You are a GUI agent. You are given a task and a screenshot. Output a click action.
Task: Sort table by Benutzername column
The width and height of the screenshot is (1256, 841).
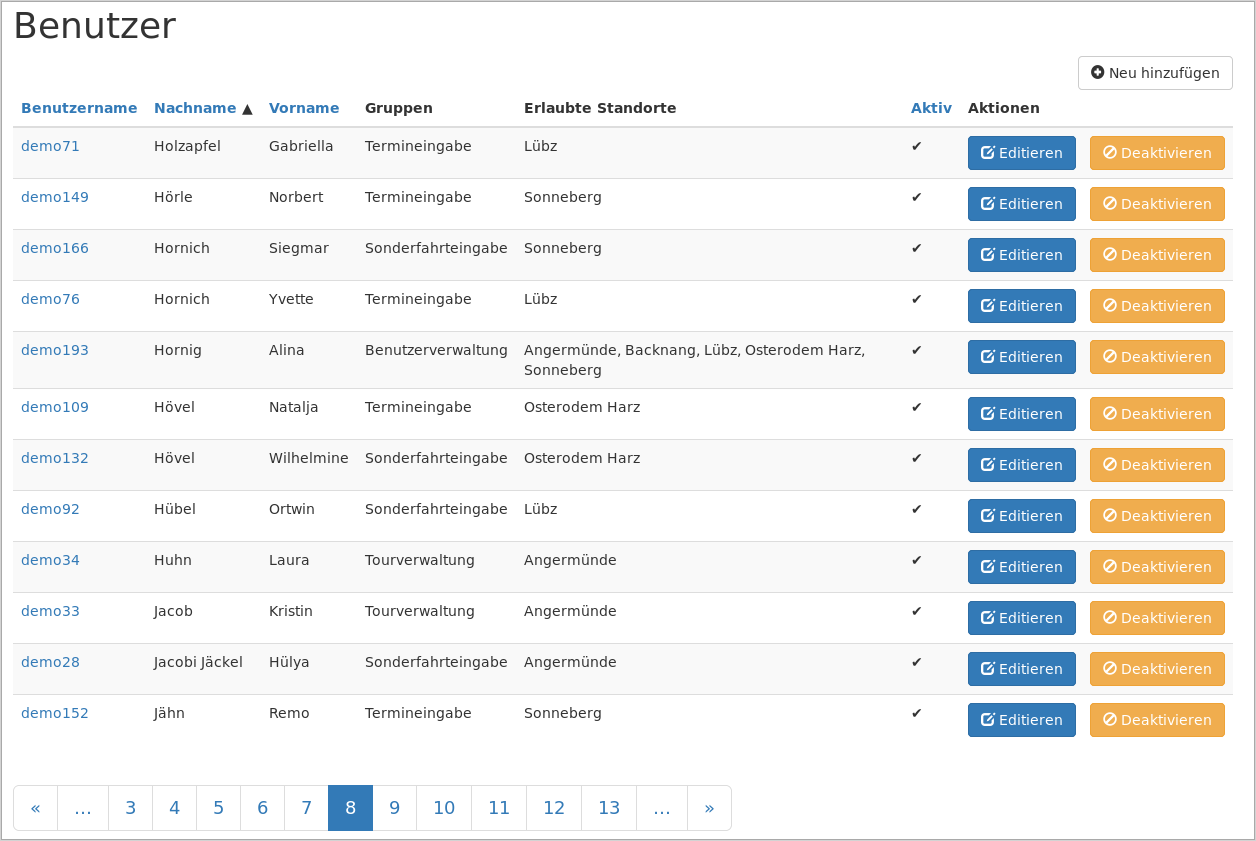click(79, 108)
